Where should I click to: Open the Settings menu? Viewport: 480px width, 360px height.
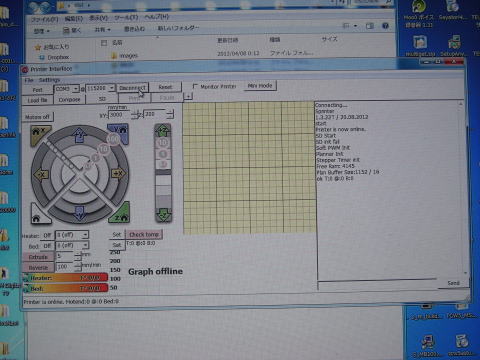(49, 80)
